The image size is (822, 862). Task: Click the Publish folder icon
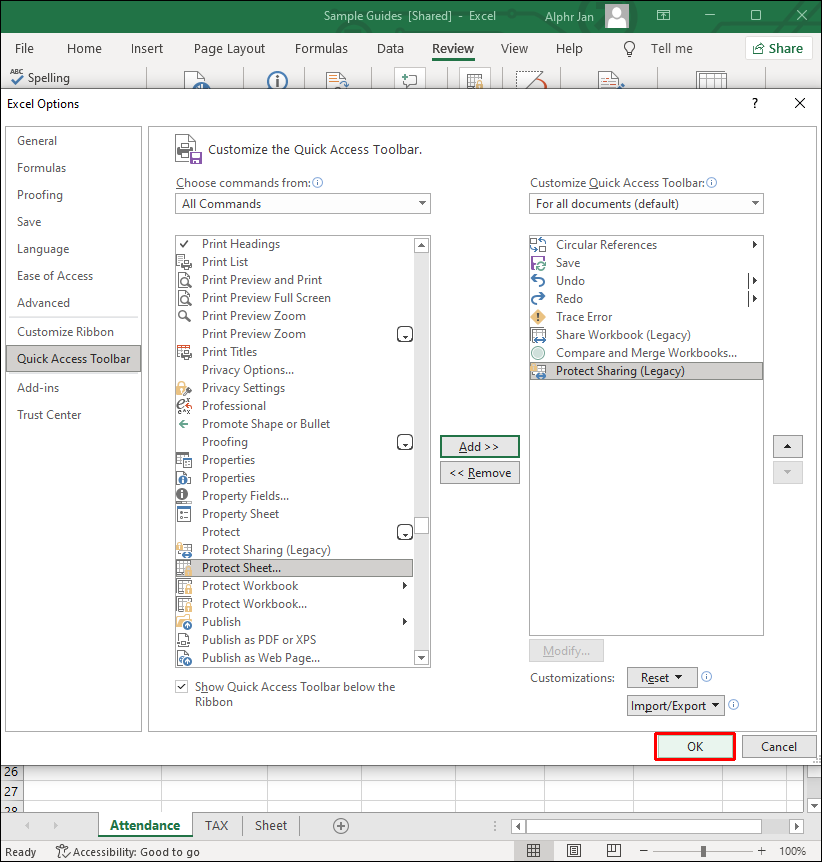click(x=184, y=622)
